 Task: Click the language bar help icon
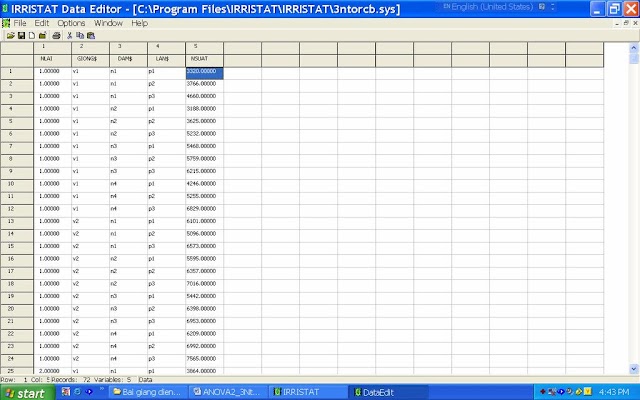tap(542, 7)
